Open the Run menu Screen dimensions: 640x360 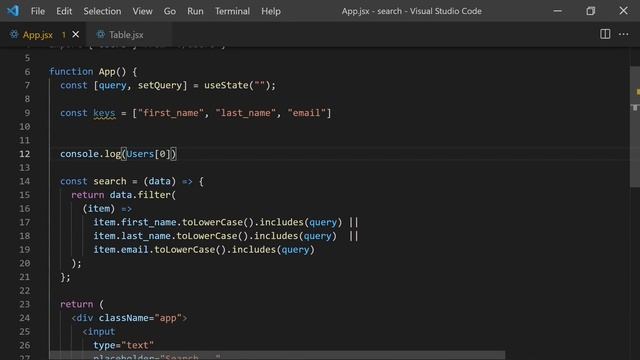click(x=195, y=11)
